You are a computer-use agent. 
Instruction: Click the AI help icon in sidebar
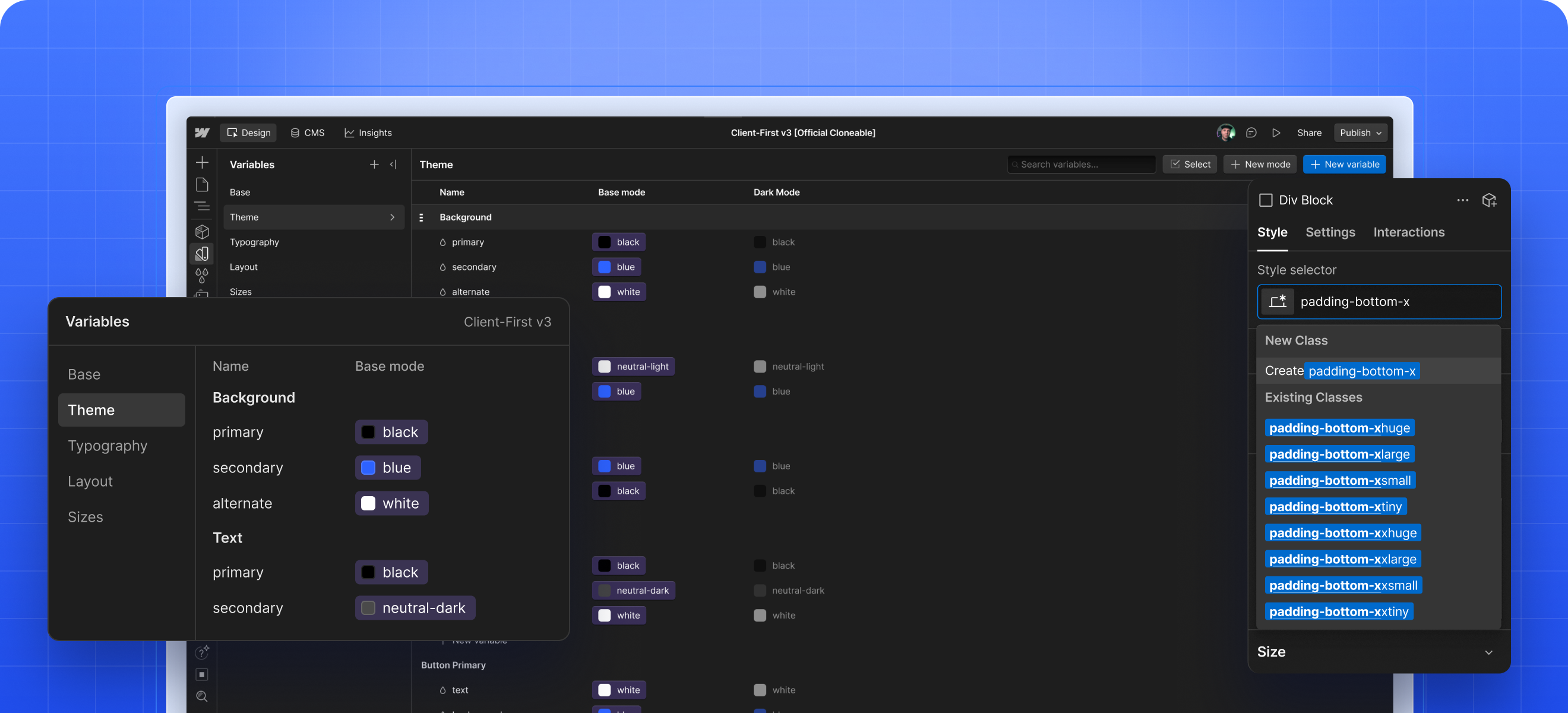[x=202, y=652]
